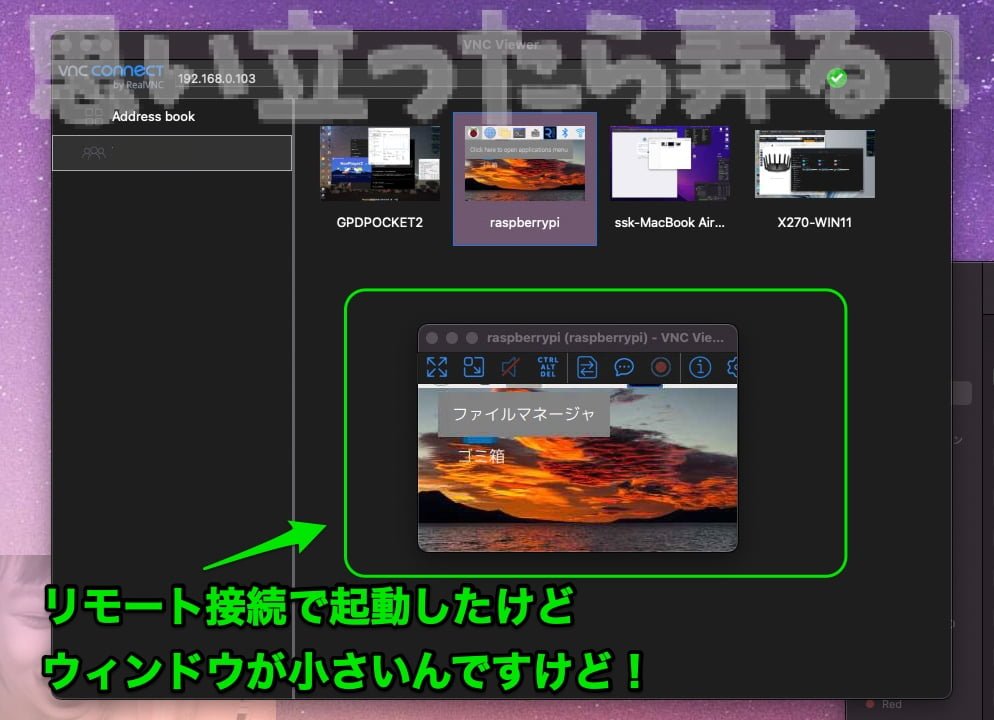Screen dimensions: 994x720
Task: Click the ファイルマネージャ tooltip label
Action: (x=523, y=414)
